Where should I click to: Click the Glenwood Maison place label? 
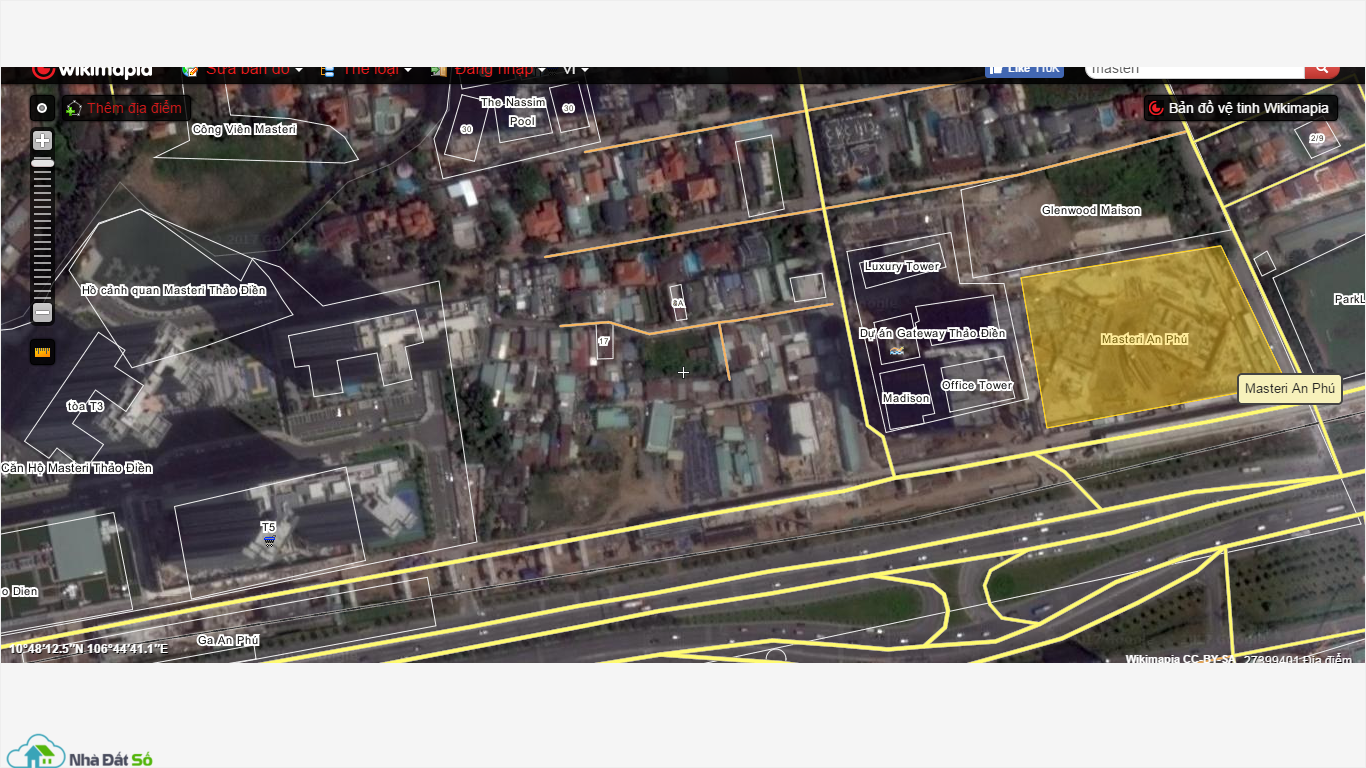click(x=1090, y=211)
